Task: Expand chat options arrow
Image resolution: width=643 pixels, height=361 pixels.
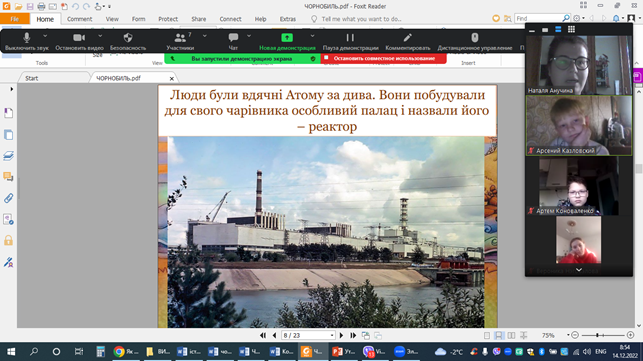Action: 249,36
